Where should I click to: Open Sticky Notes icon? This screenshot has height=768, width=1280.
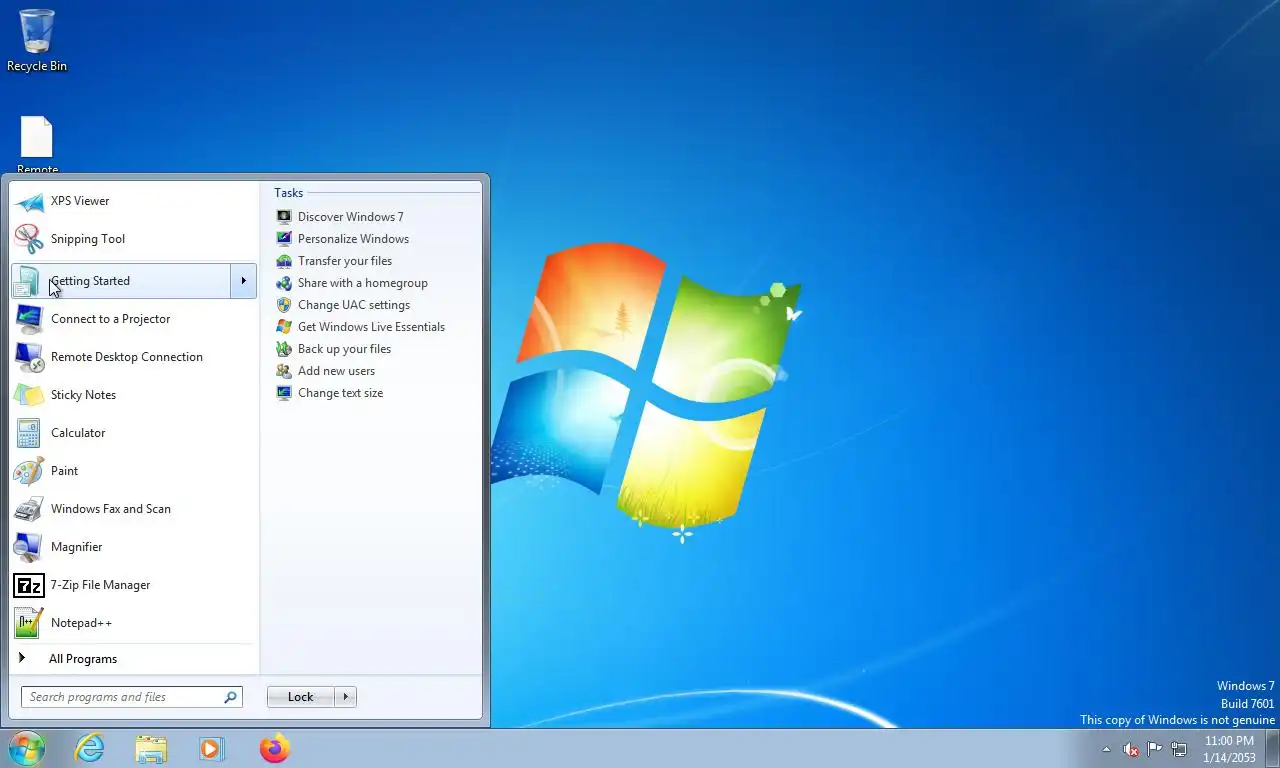[x=29, y=395]
